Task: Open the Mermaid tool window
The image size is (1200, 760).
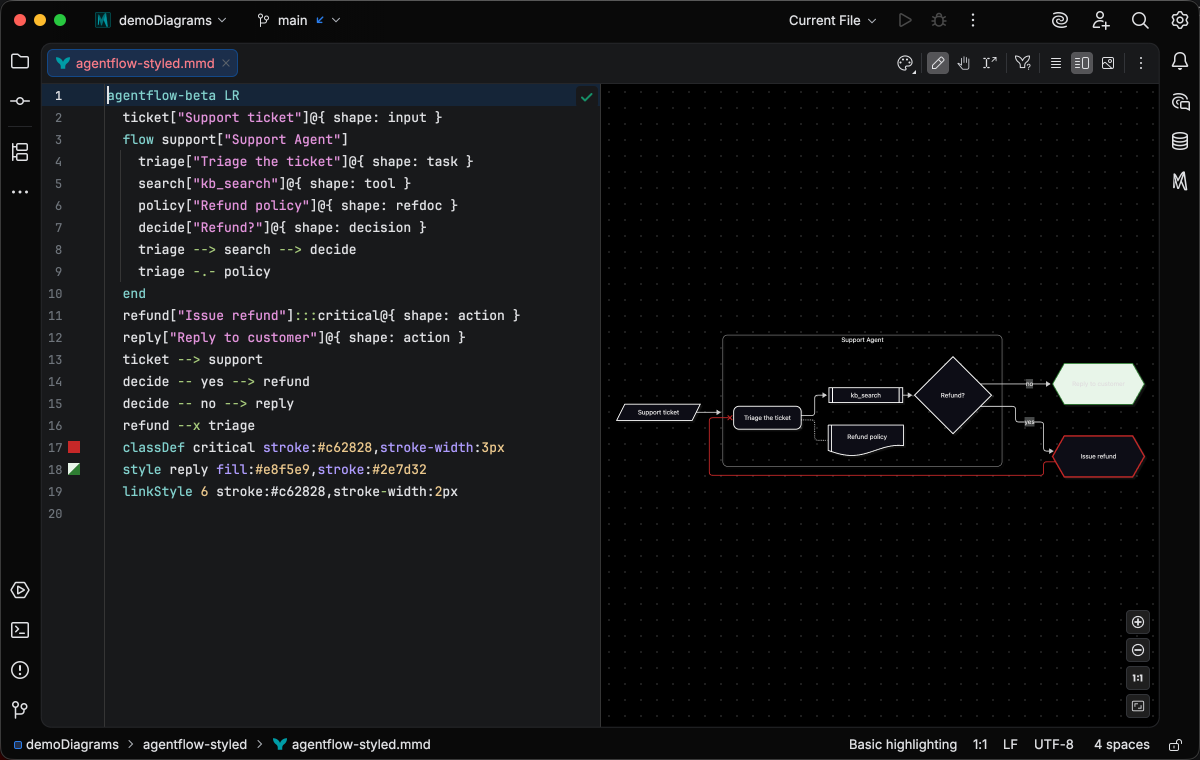Action: (x=1180, y=181)
